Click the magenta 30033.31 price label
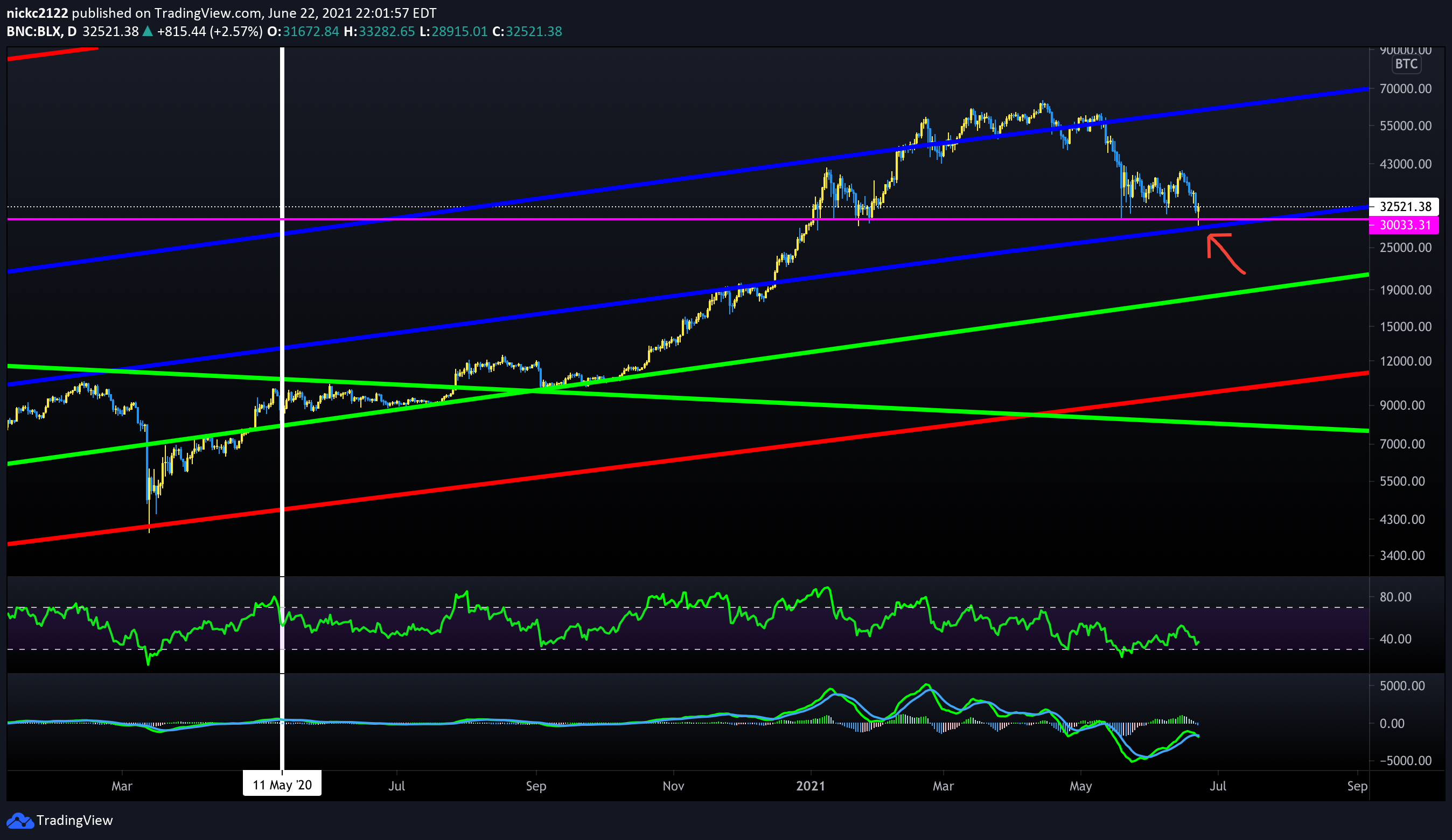 1404,225
